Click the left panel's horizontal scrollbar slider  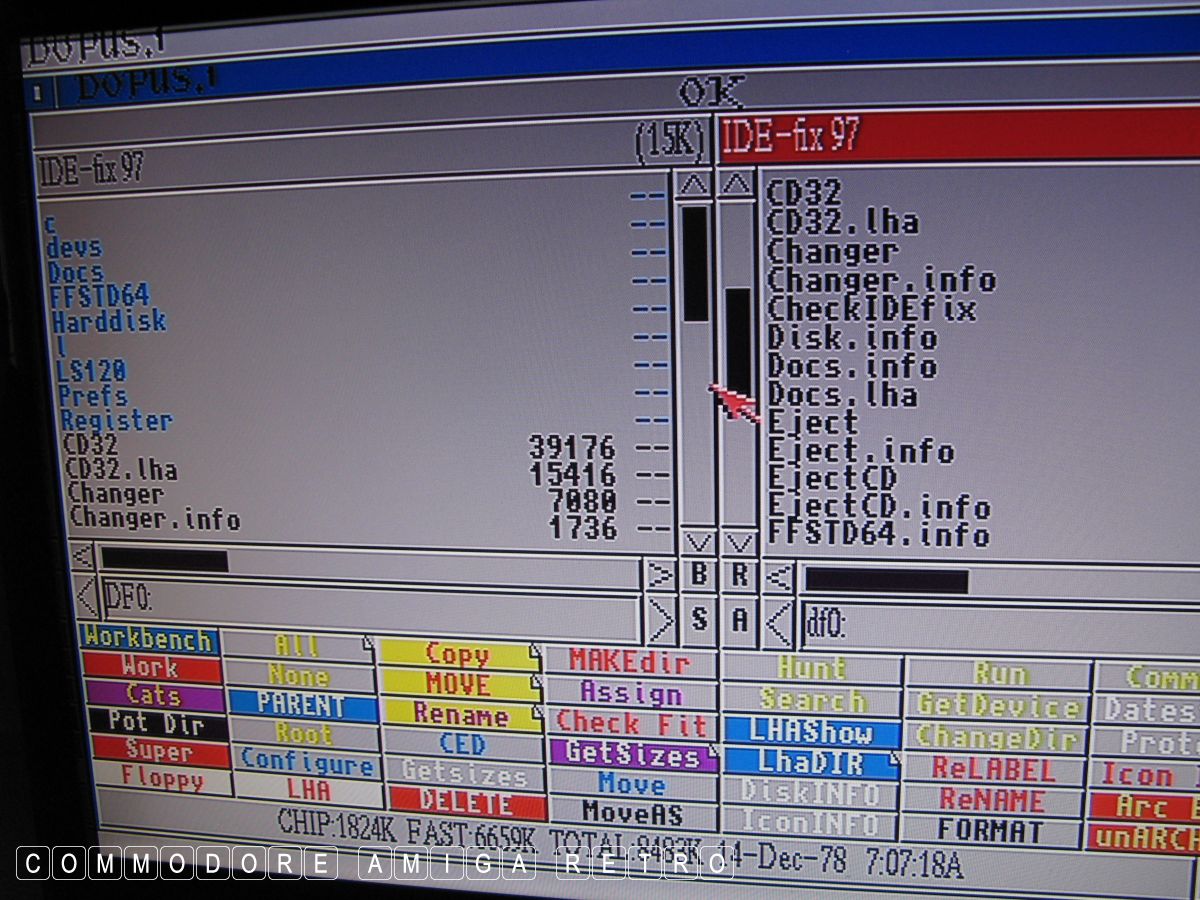coord(165,560)
